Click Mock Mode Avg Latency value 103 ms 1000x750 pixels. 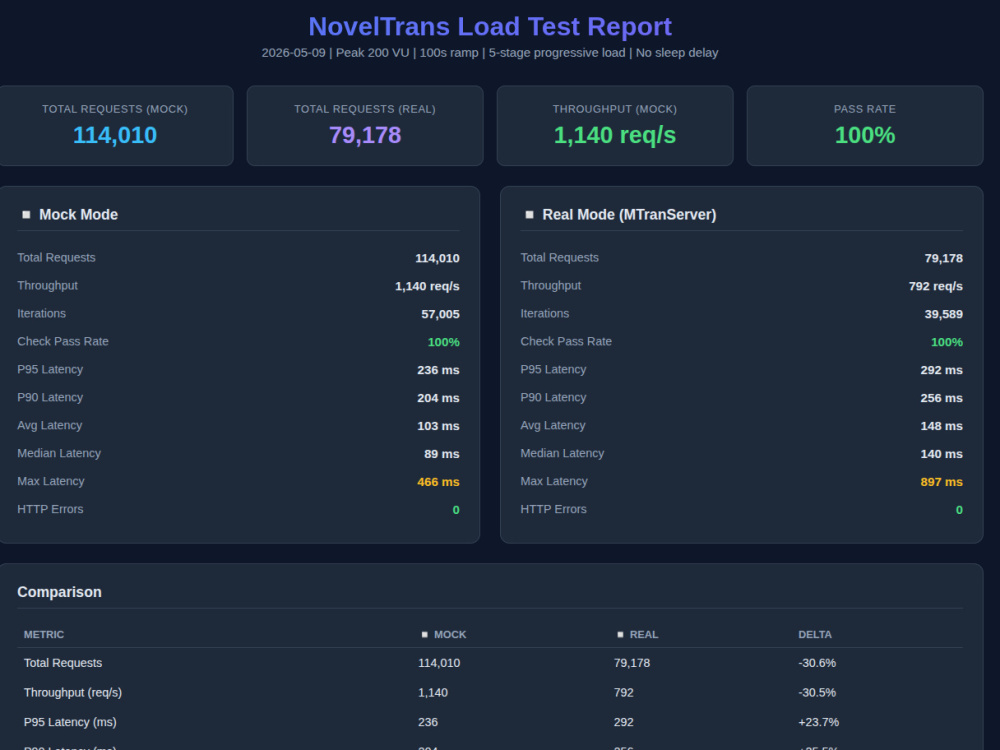(x=438, y=426)
